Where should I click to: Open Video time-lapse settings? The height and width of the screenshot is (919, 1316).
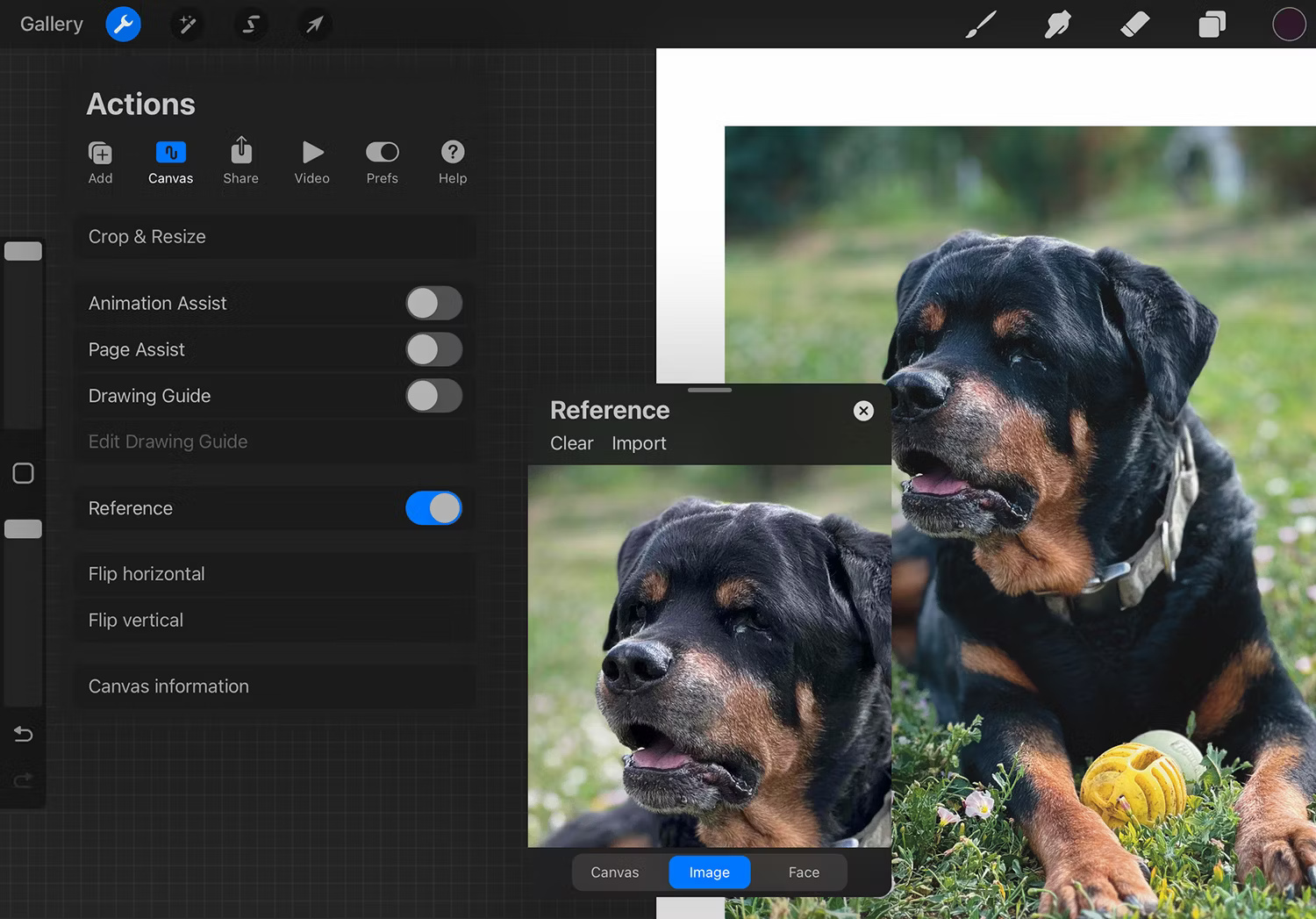(x=311, y=162)
